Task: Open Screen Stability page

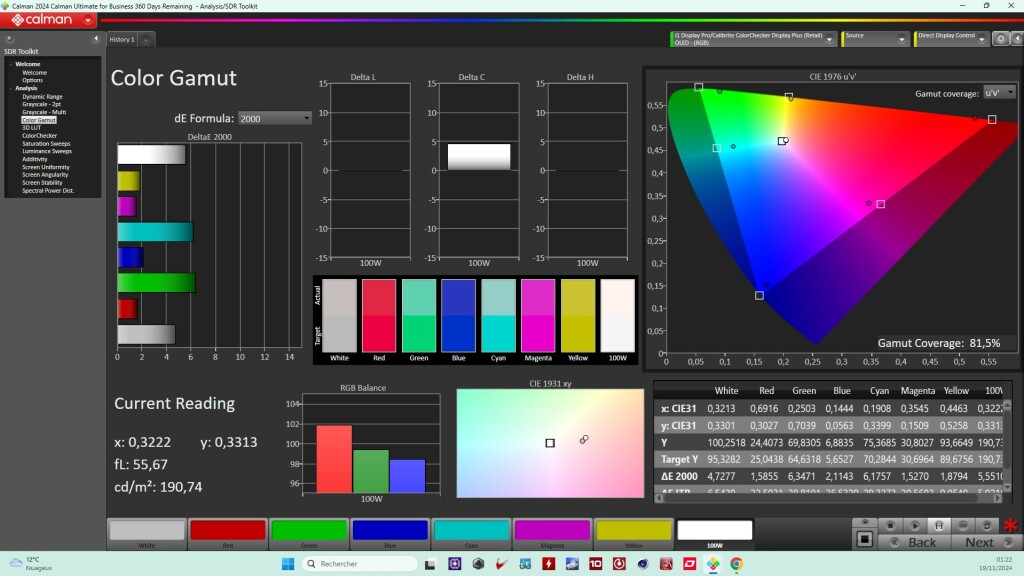Action: tap(42, 183)
